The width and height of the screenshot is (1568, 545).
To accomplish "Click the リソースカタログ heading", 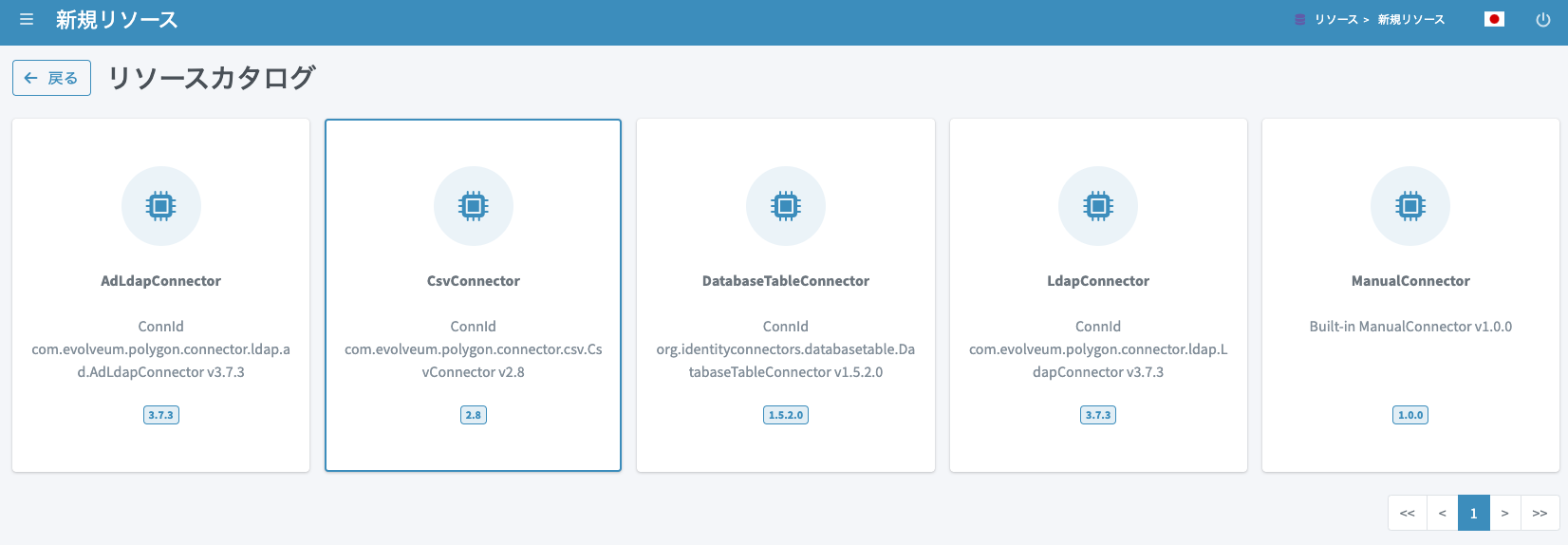I will [x=212, y=78].
